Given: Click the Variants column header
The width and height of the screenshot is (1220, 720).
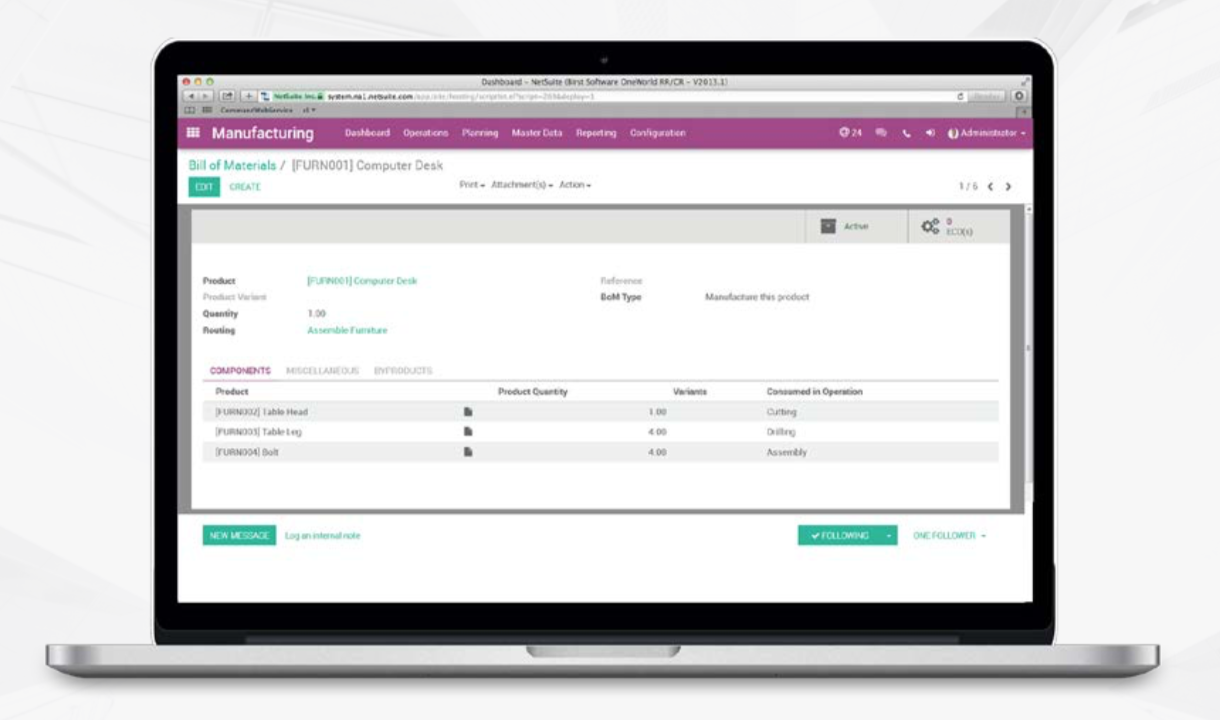Looking at the screenshot, I should click(690, 392).
